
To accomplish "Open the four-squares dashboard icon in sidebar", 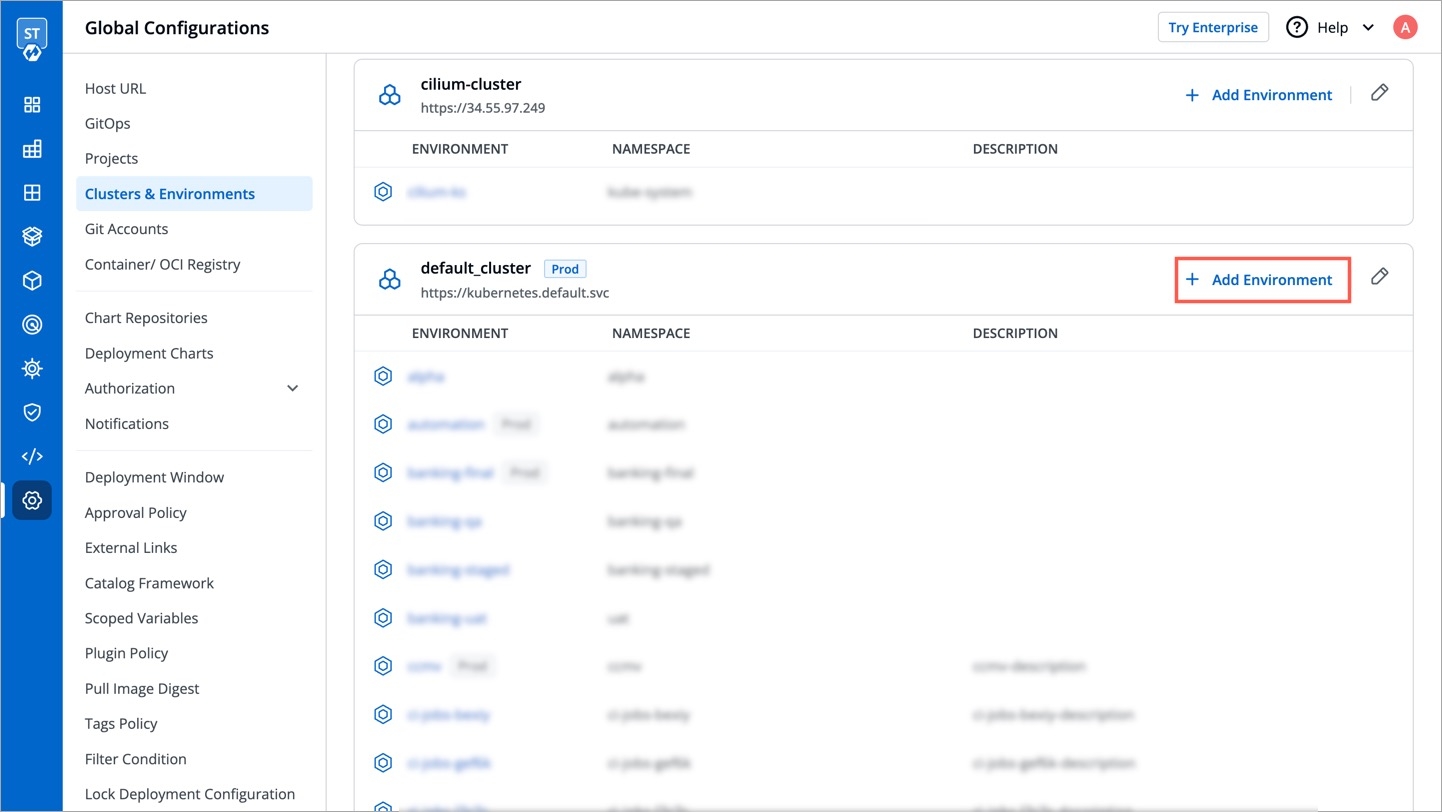I will [32, 105].
